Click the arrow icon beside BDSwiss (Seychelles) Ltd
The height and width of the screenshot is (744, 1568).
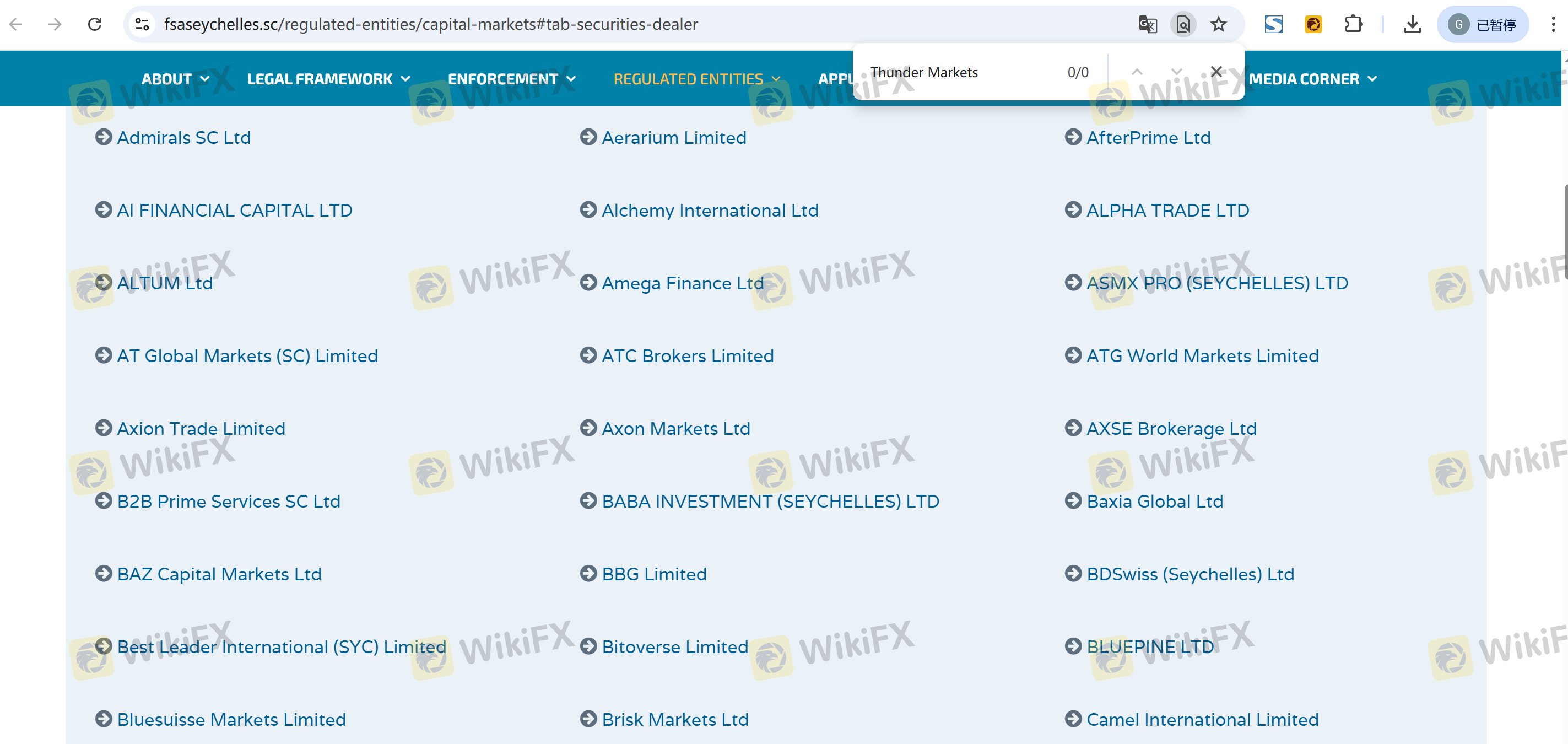1073,574
